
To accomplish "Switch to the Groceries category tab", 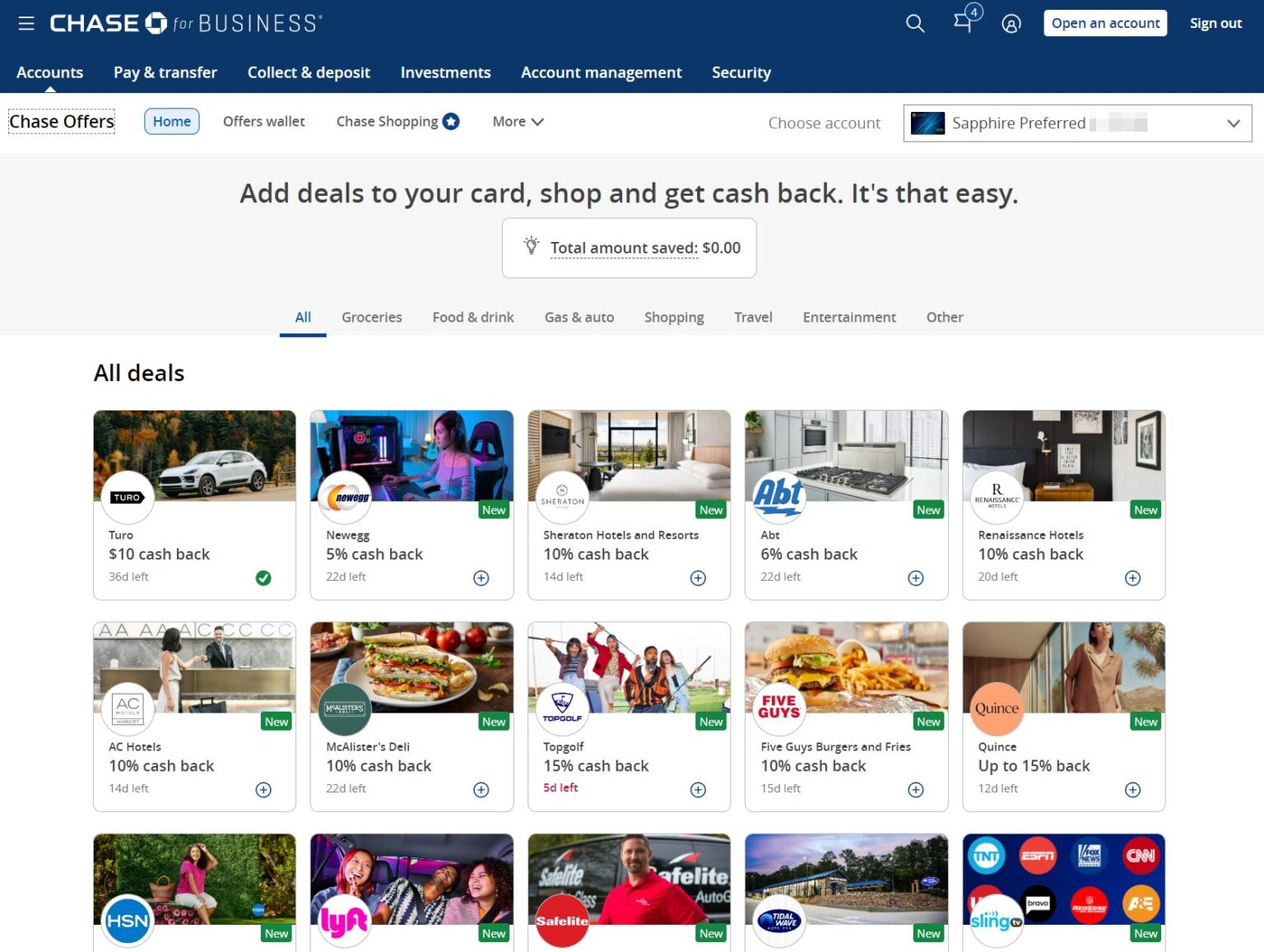I will (371, 317).
